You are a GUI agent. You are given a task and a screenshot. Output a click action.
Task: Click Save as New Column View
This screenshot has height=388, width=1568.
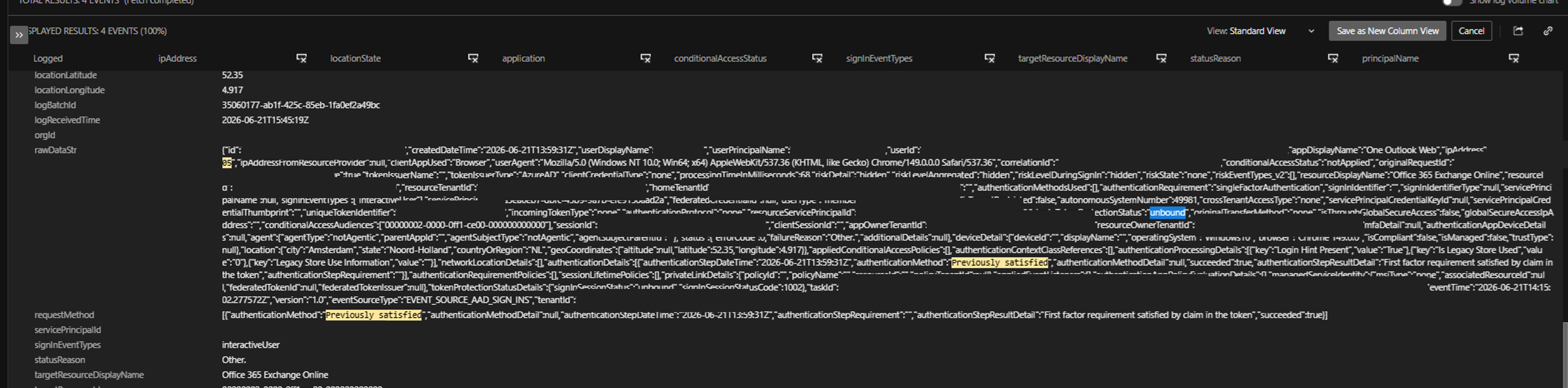(x=1387, y=31)
